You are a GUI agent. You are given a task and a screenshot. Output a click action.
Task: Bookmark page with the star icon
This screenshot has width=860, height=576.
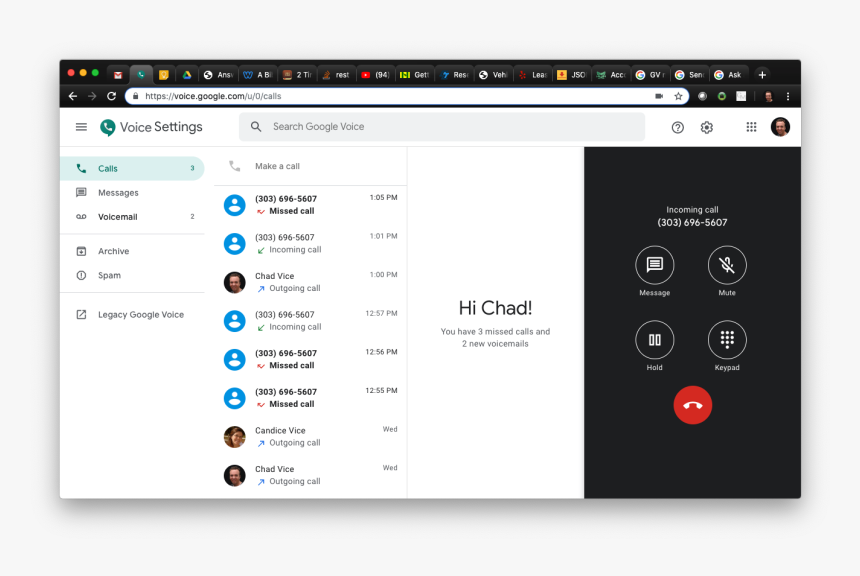(678, 96)
